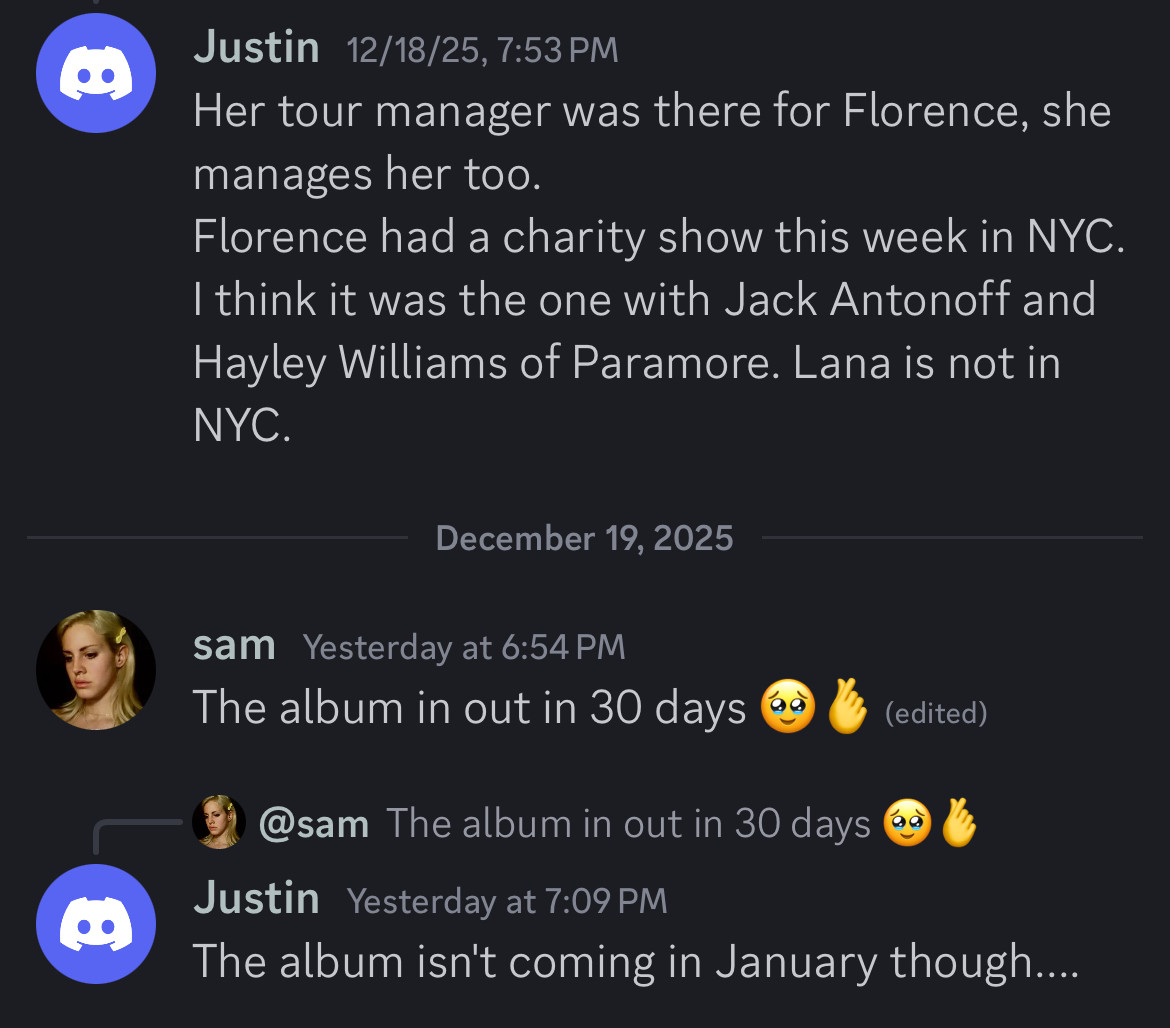
Task: Click small sam avatar in reply preview
Action: (219, 822)
